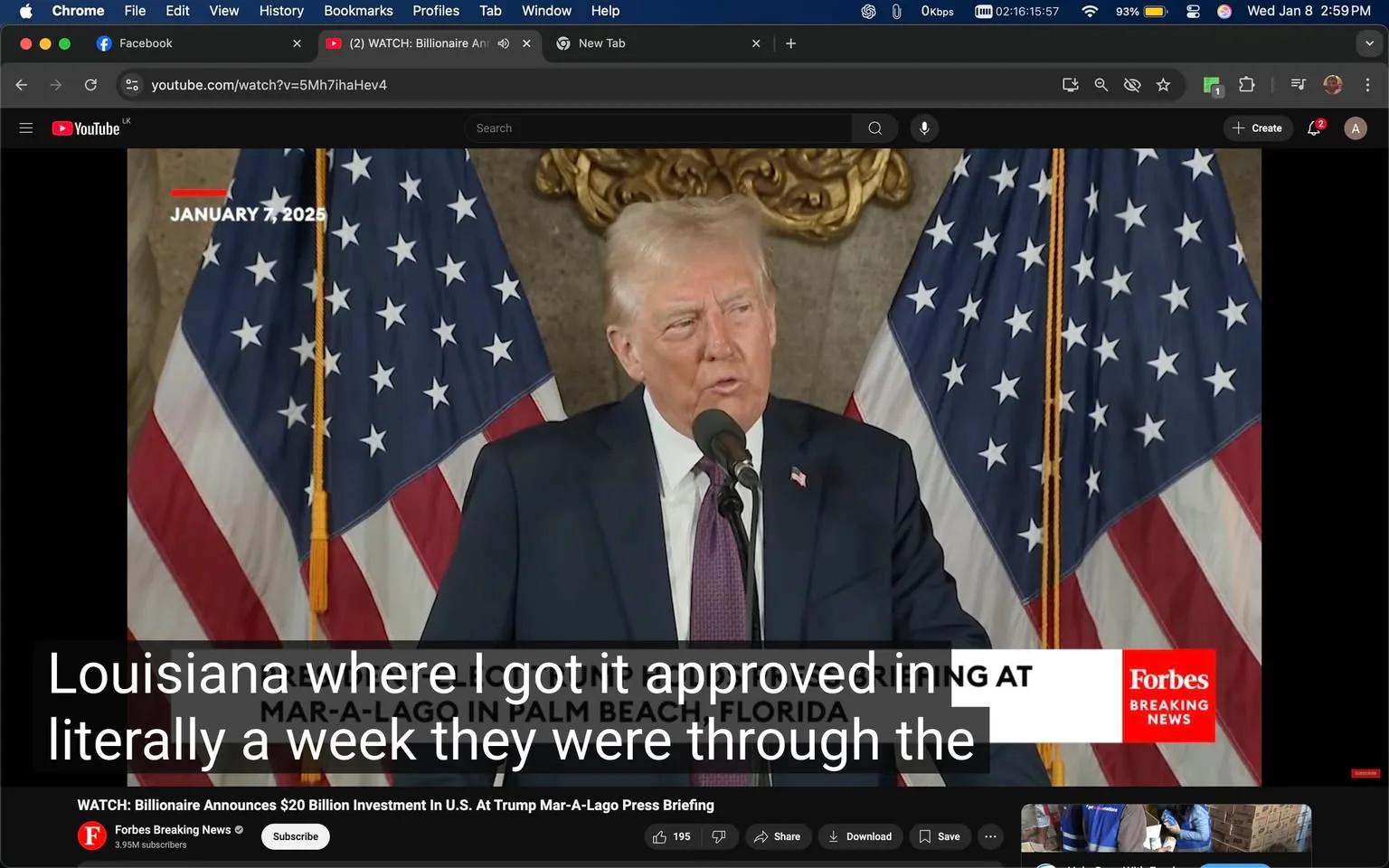This screenshot has height=868, width=1389.
Task: Open the reading list green panel icon
Action: point(1211,84)
